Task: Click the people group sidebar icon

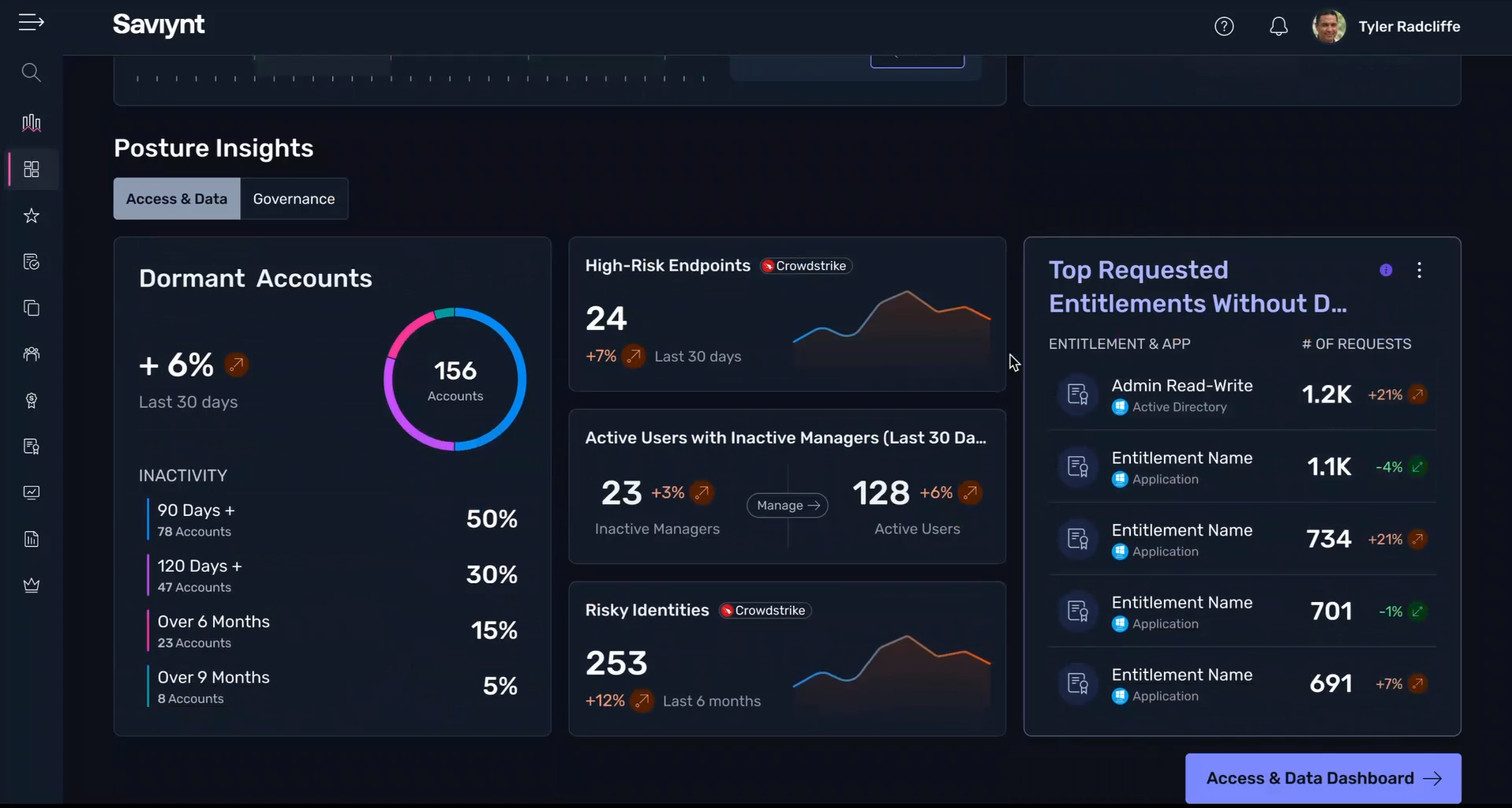Action: pos(32,354)
